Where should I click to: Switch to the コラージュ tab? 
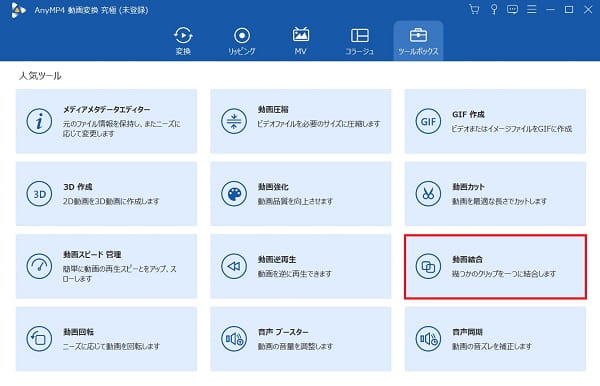click(359, 41)
